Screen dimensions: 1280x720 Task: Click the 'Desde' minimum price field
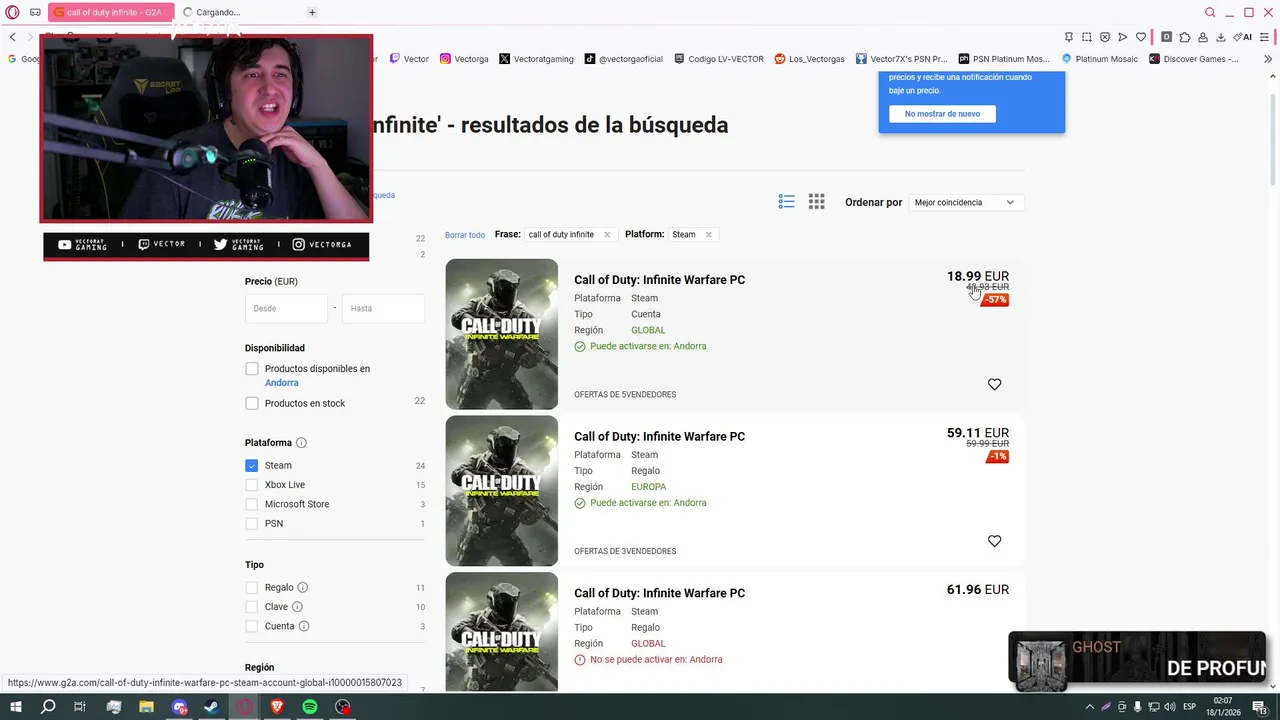point(286,308)
